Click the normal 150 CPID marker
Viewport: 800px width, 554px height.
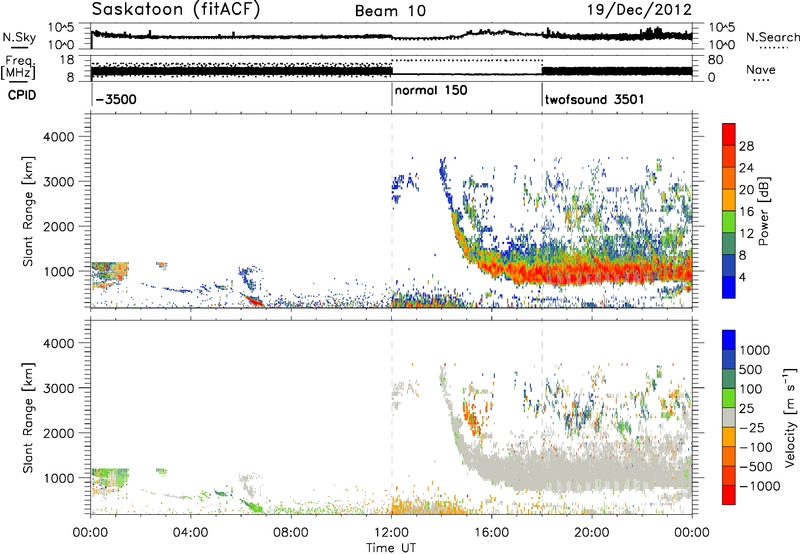pyautogui.click(x=431, y=90)
